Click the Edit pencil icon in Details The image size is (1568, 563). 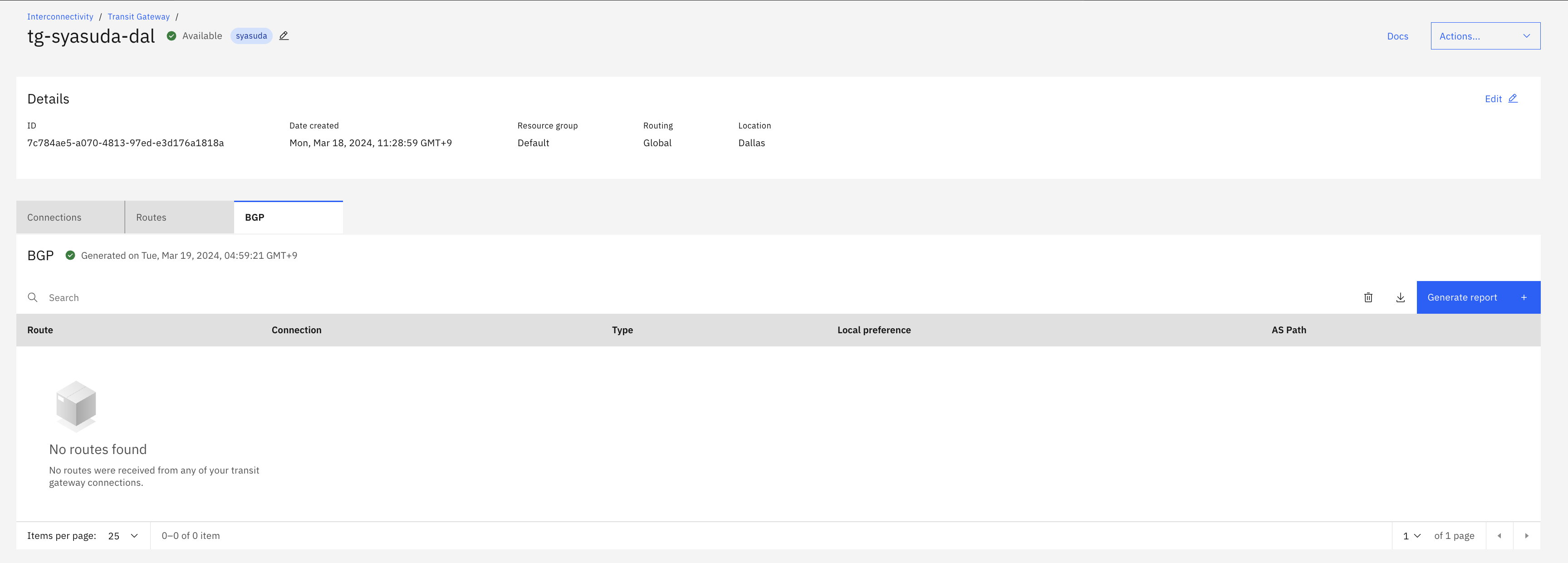click(x=1513, y=99)
